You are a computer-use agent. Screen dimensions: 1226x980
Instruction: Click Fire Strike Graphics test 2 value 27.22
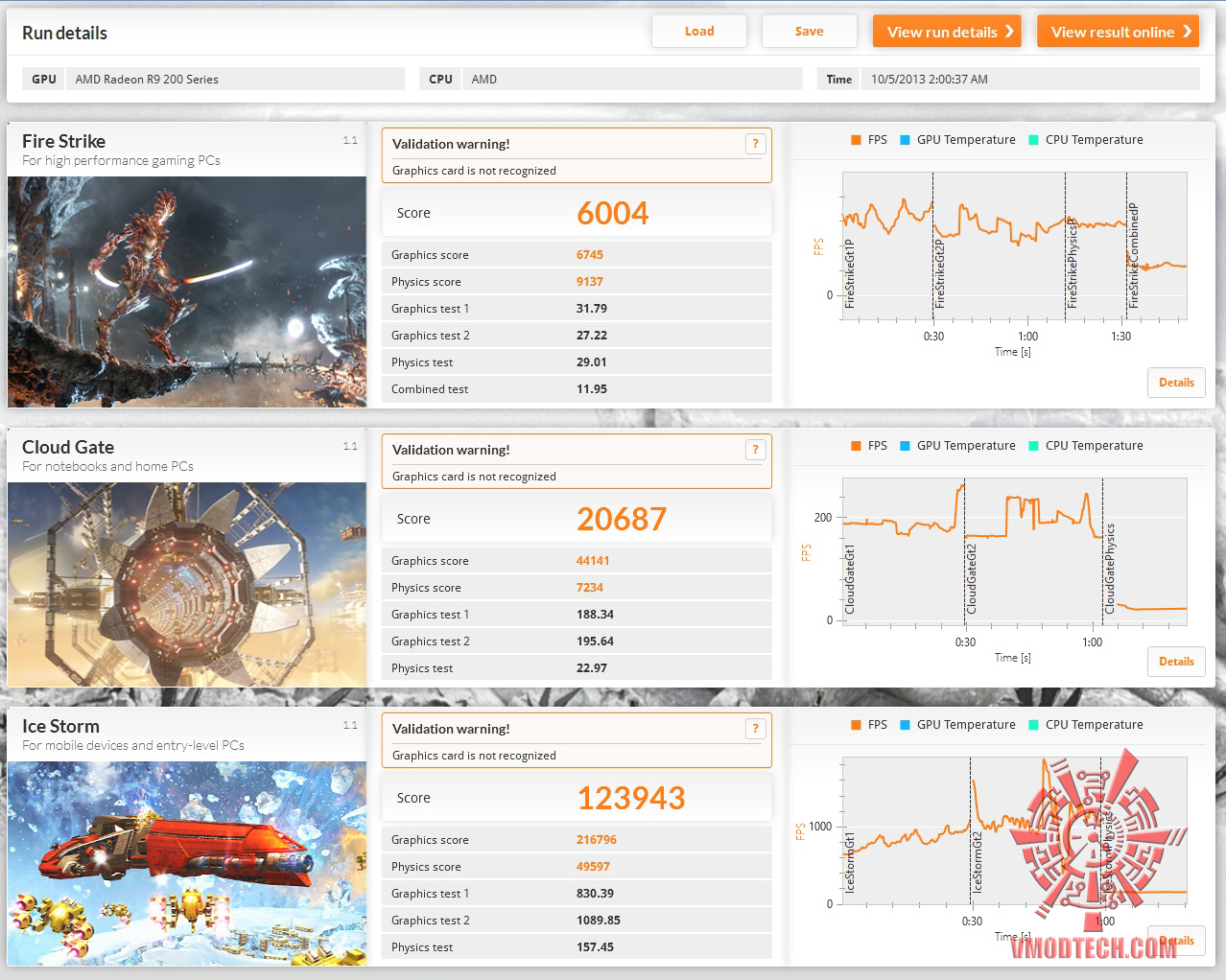(x=592, y=336)
